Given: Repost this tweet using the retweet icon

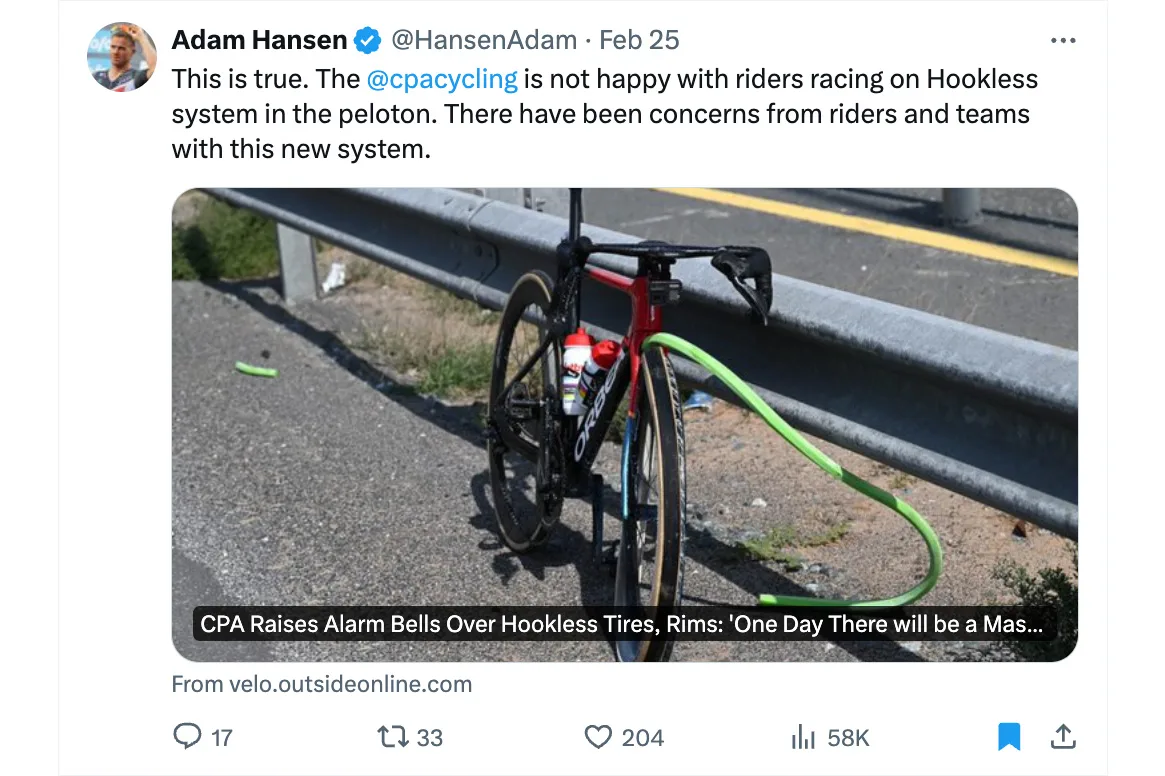Looking at the screenshot, I should click(393, 737).
